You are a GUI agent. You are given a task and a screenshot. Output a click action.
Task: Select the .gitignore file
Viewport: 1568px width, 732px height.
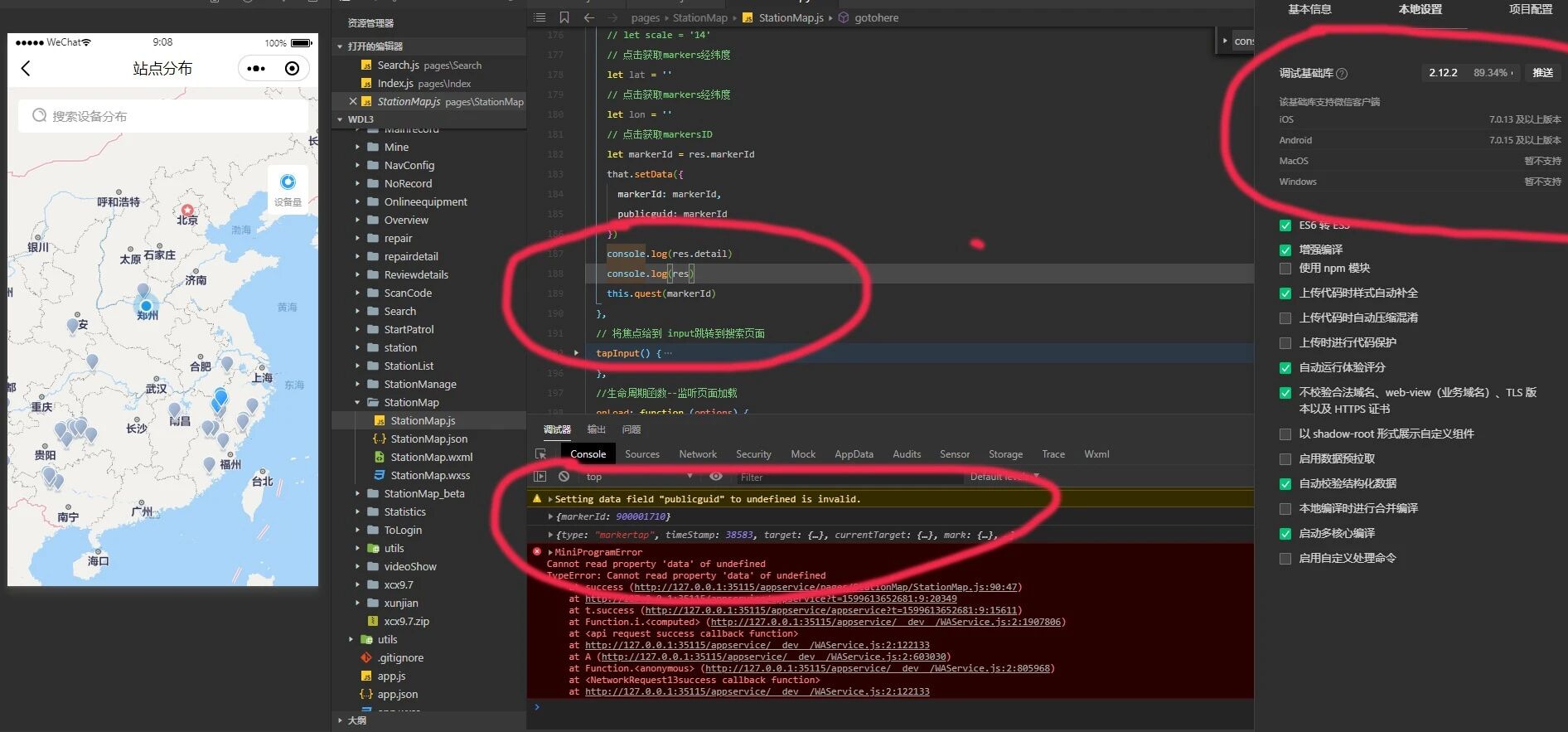tap(400, 657)
